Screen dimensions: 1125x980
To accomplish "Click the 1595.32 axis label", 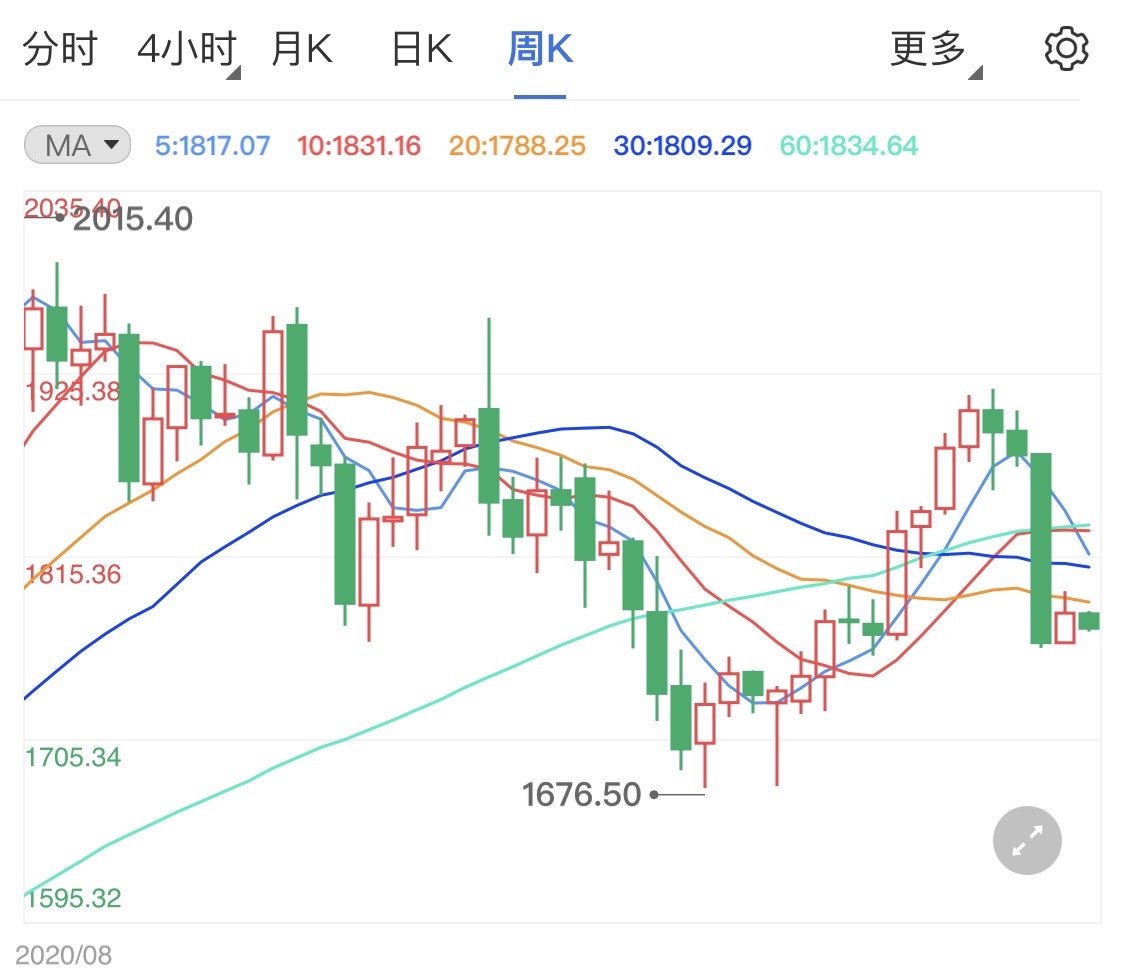I will click(72, 897).
